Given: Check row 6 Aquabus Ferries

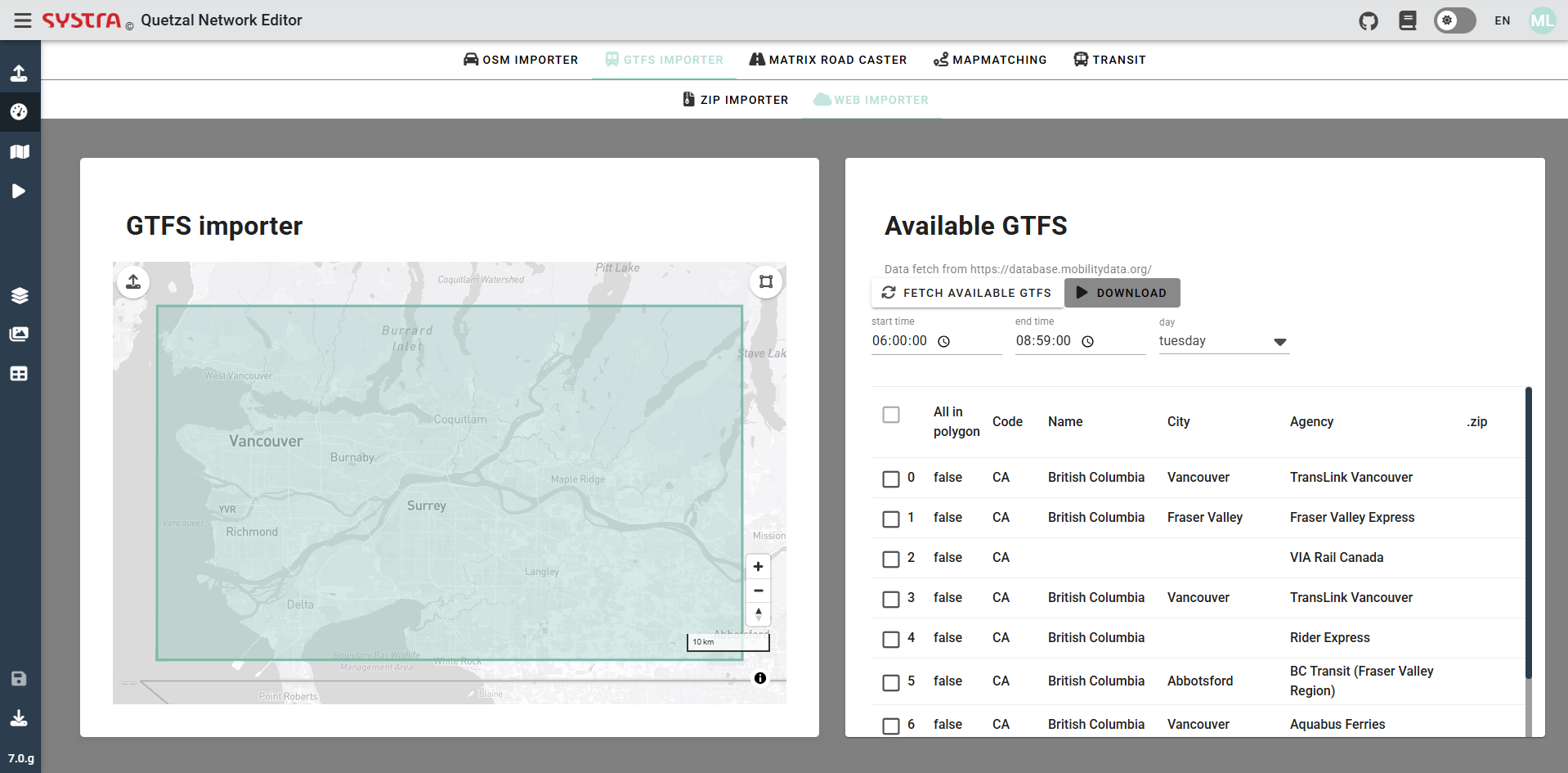Looking at the screenshot, I should [x=891, y=726].
